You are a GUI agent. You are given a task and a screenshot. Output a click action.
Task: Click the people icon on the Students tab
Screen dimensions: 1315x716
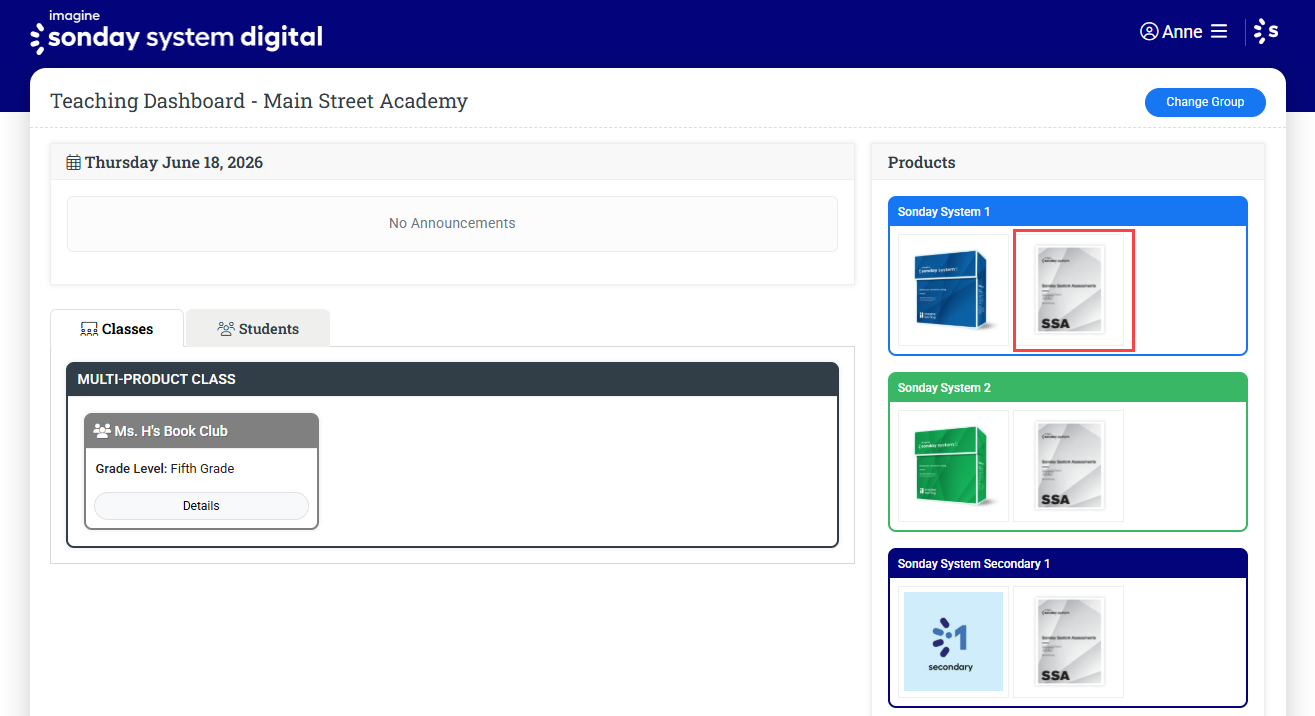pos(226,328)
